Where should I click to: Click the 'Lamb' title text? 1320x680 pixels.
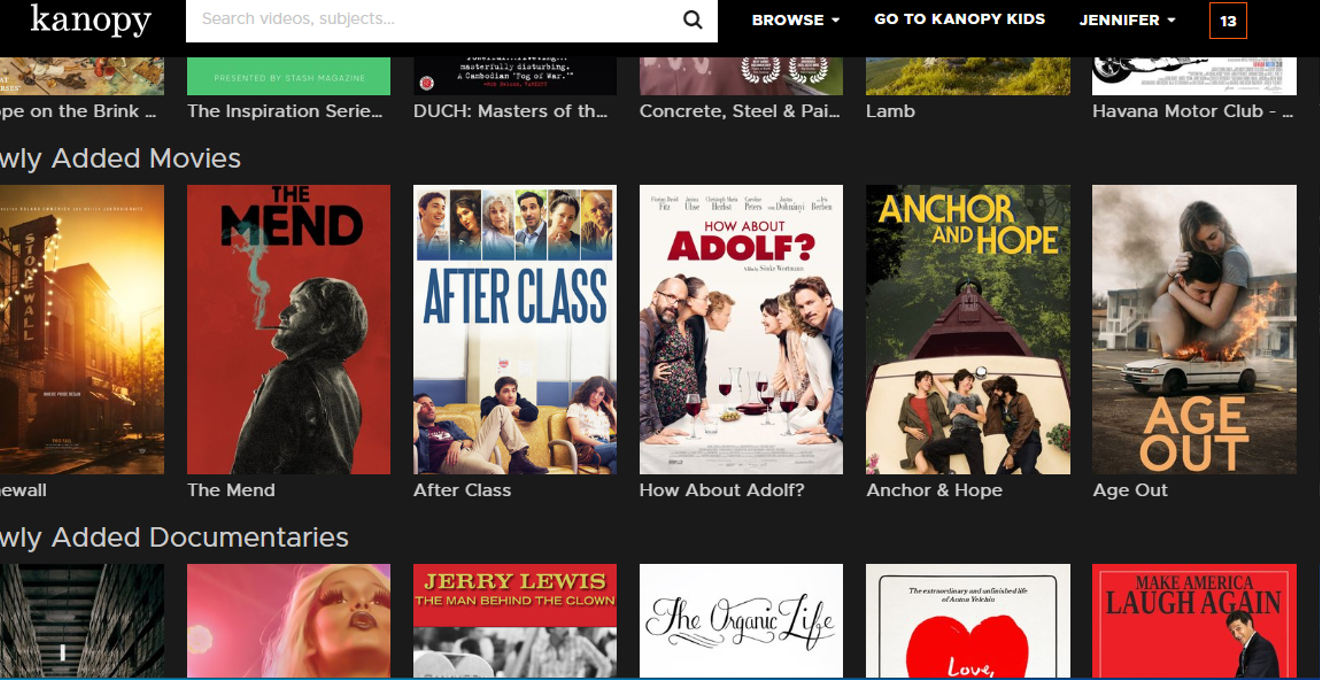click(890, 111)
